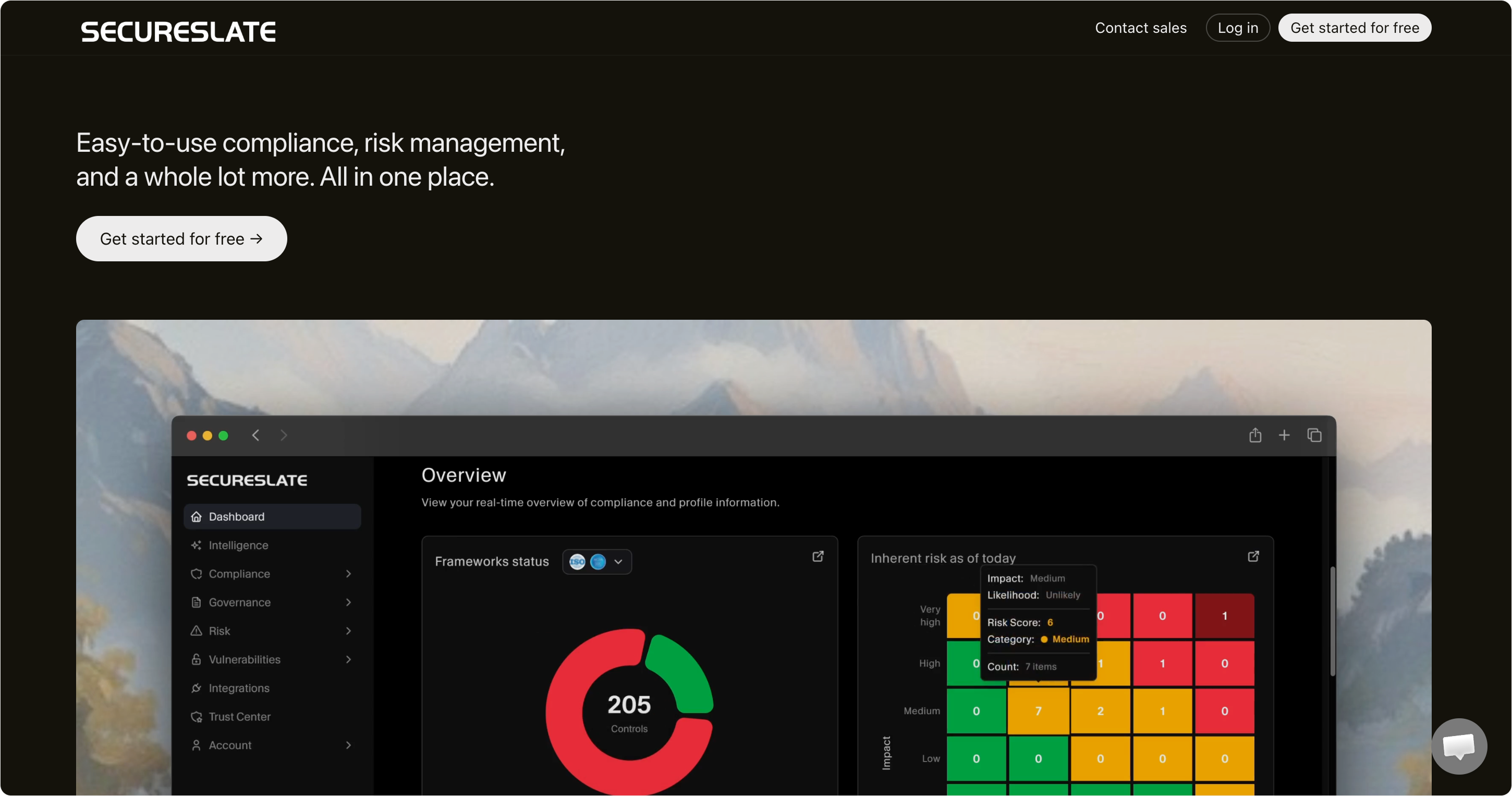1512x796 pixels.
Task: Open Intelligence in the sidebar
Action: [238, 545]
